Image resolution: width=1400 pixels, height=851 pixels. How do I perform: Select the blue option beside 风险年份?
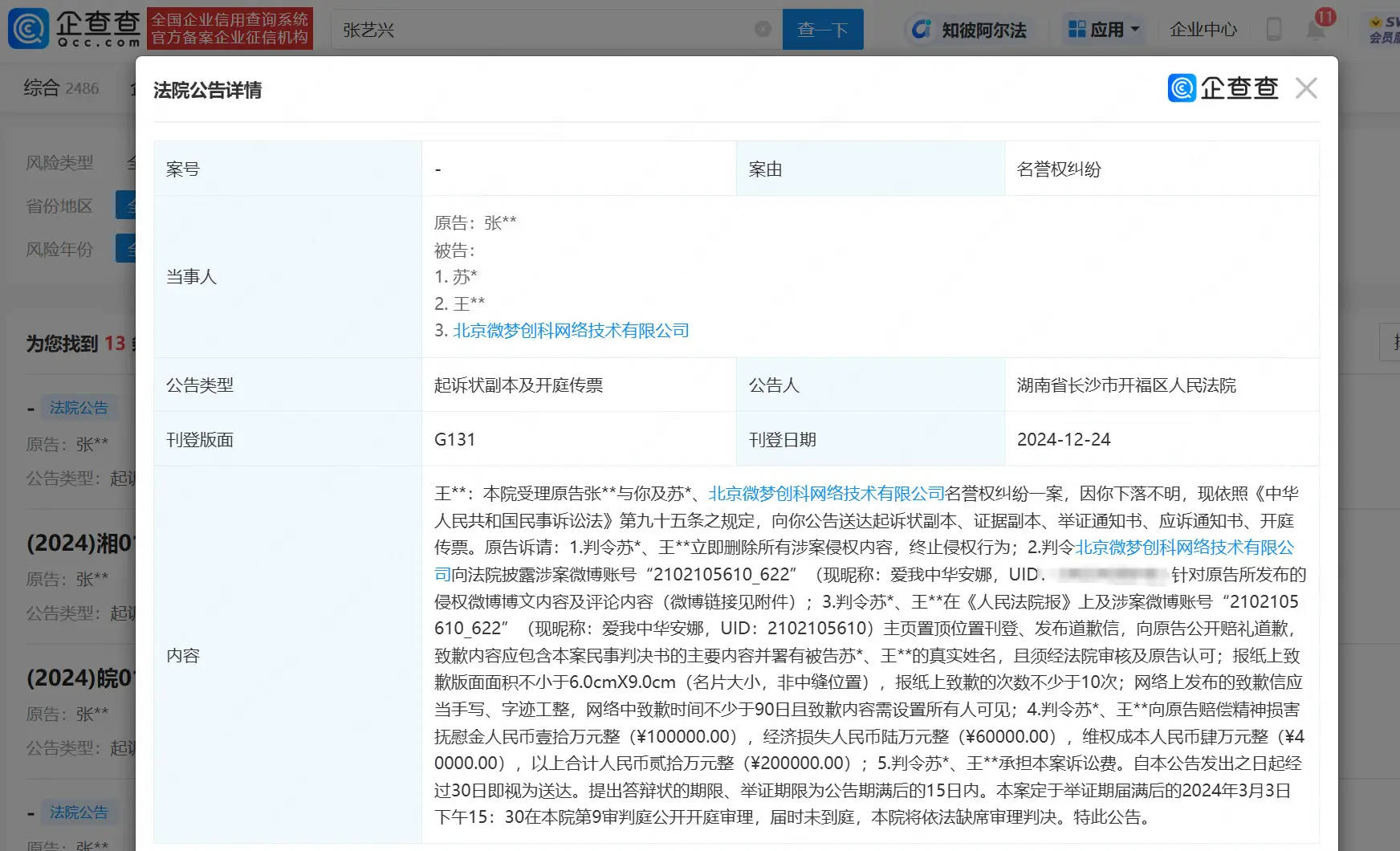pyautogui.click(x=125, y=249)
